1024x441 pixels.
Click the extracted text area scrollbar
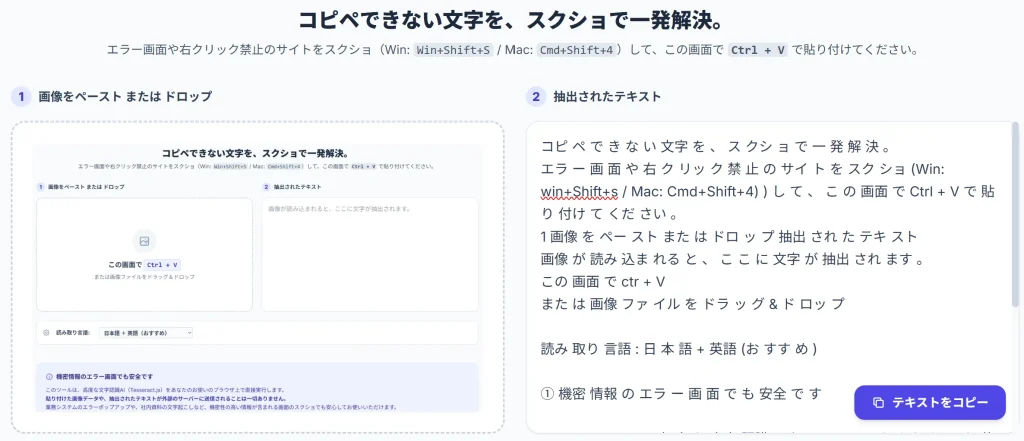click(1015, 216)
